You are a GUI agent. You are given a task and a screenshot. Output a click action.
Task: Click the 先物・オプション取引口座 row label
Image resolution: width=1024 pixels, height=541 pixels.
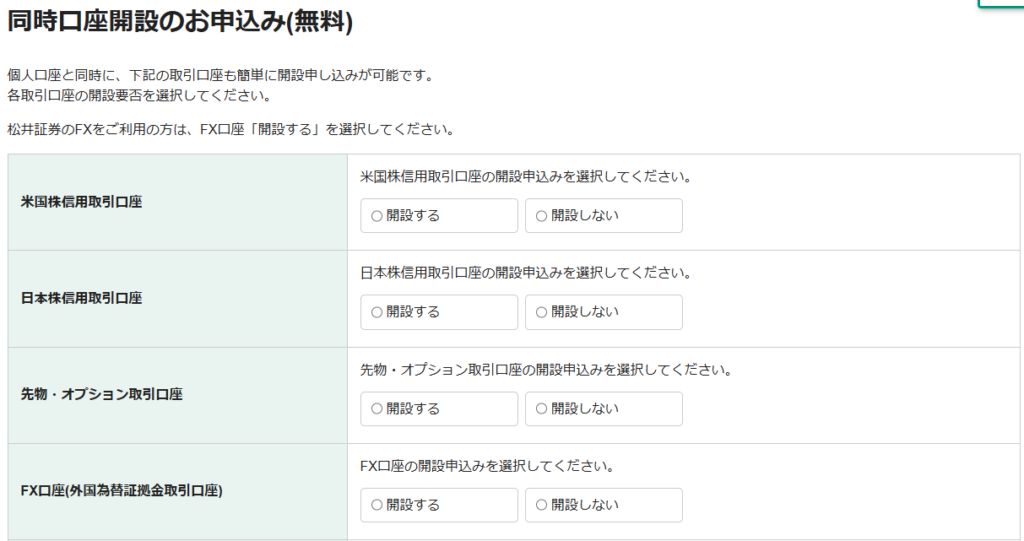pyautogui.click(x=101, y=395)
